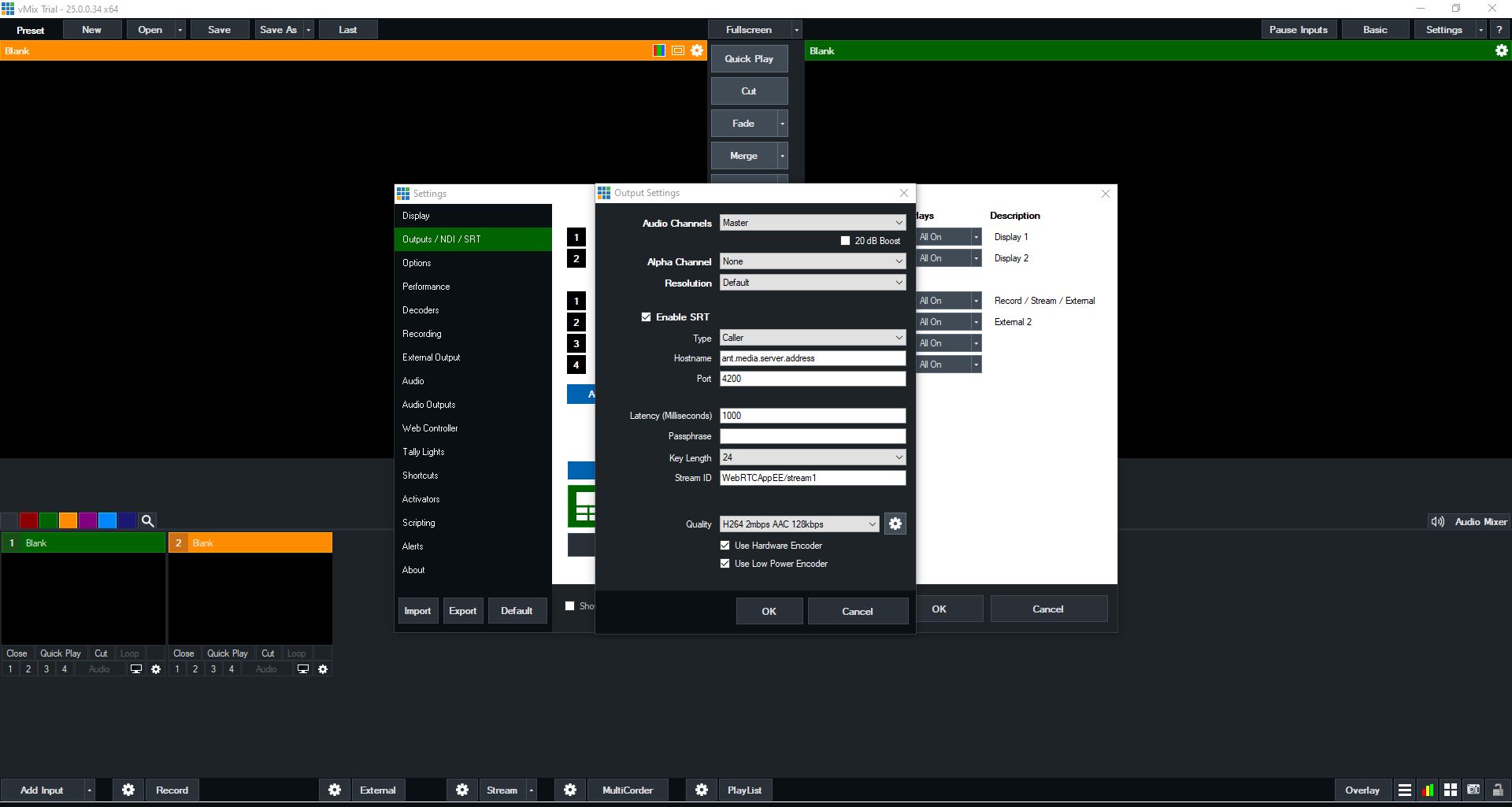Select the red color category swatch

pos(28,520)
